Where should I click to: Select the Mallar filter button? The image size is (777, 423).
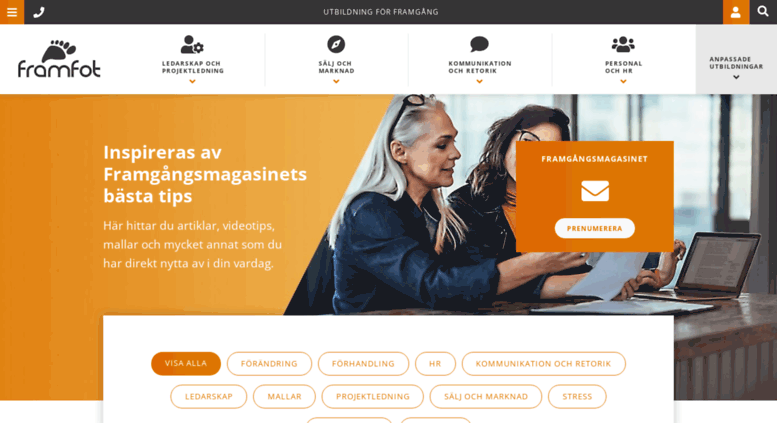284,397
